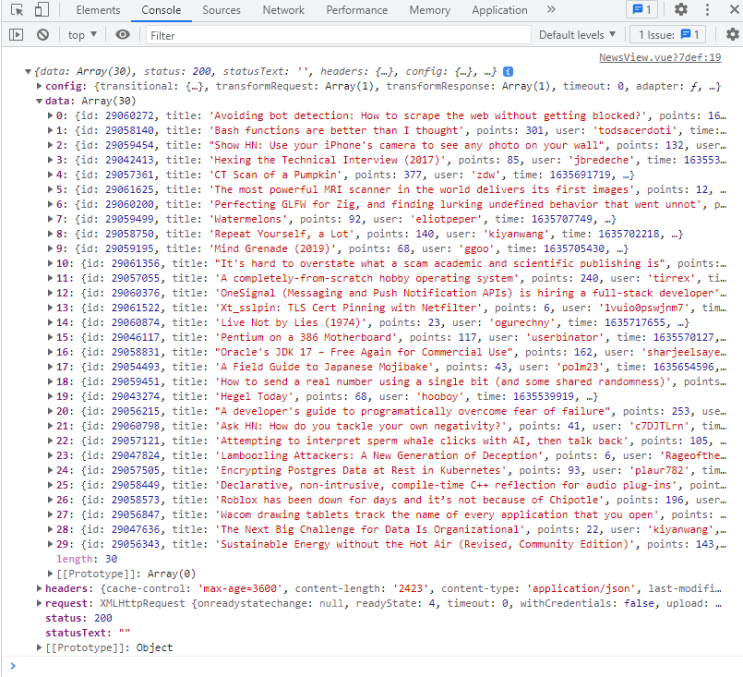Click the statusText row
This screenshot has height=677, width=743.
[x=88, y=633]
